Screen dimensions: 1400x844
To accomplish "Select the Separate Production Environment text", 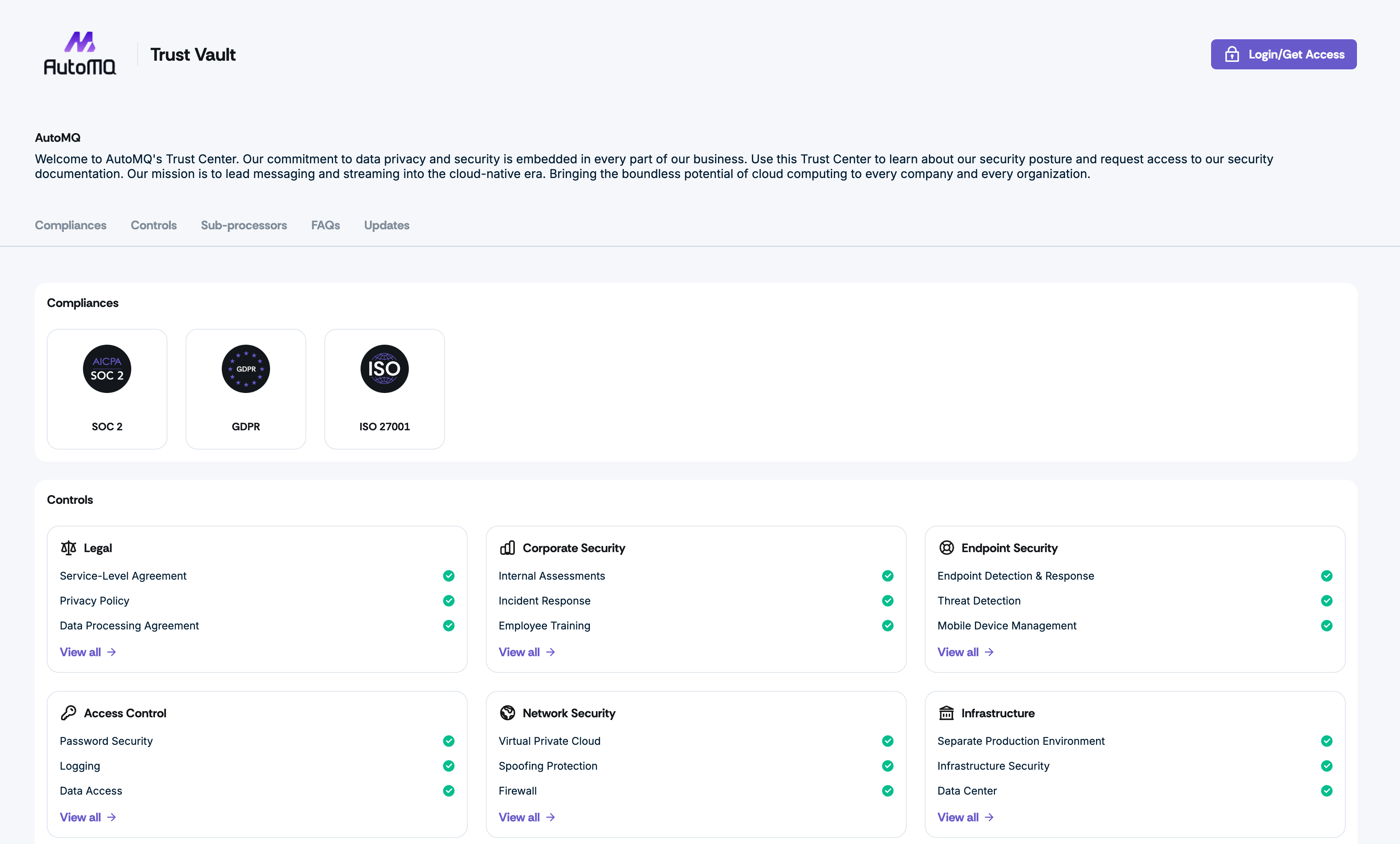I will pos(1021,741).
